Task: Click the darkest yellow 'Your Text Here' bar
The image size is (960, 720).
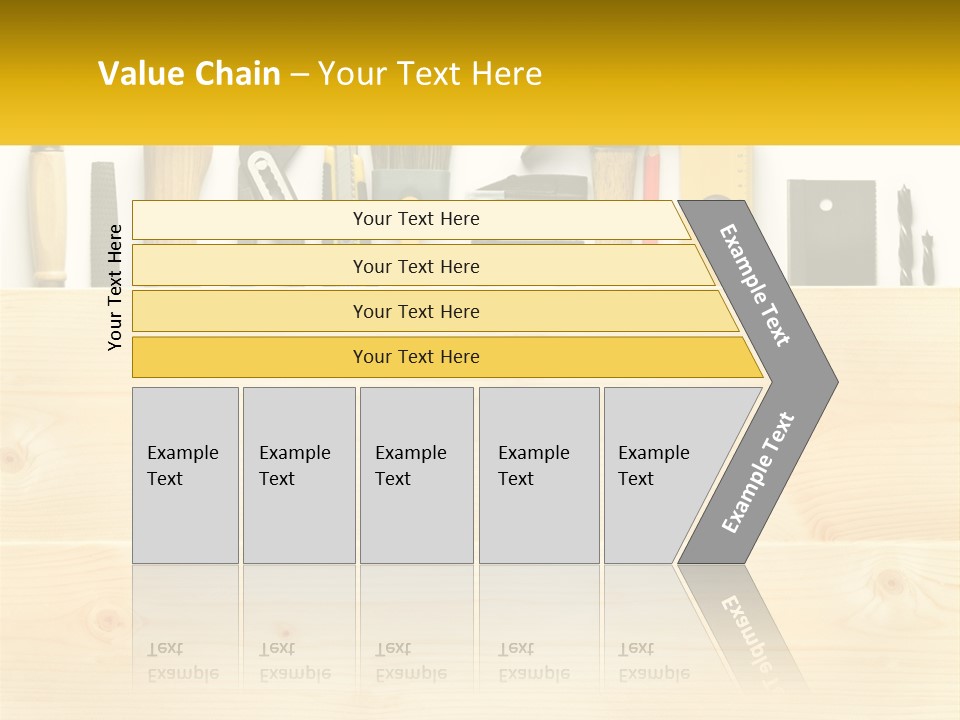Action: pos(448,357)
